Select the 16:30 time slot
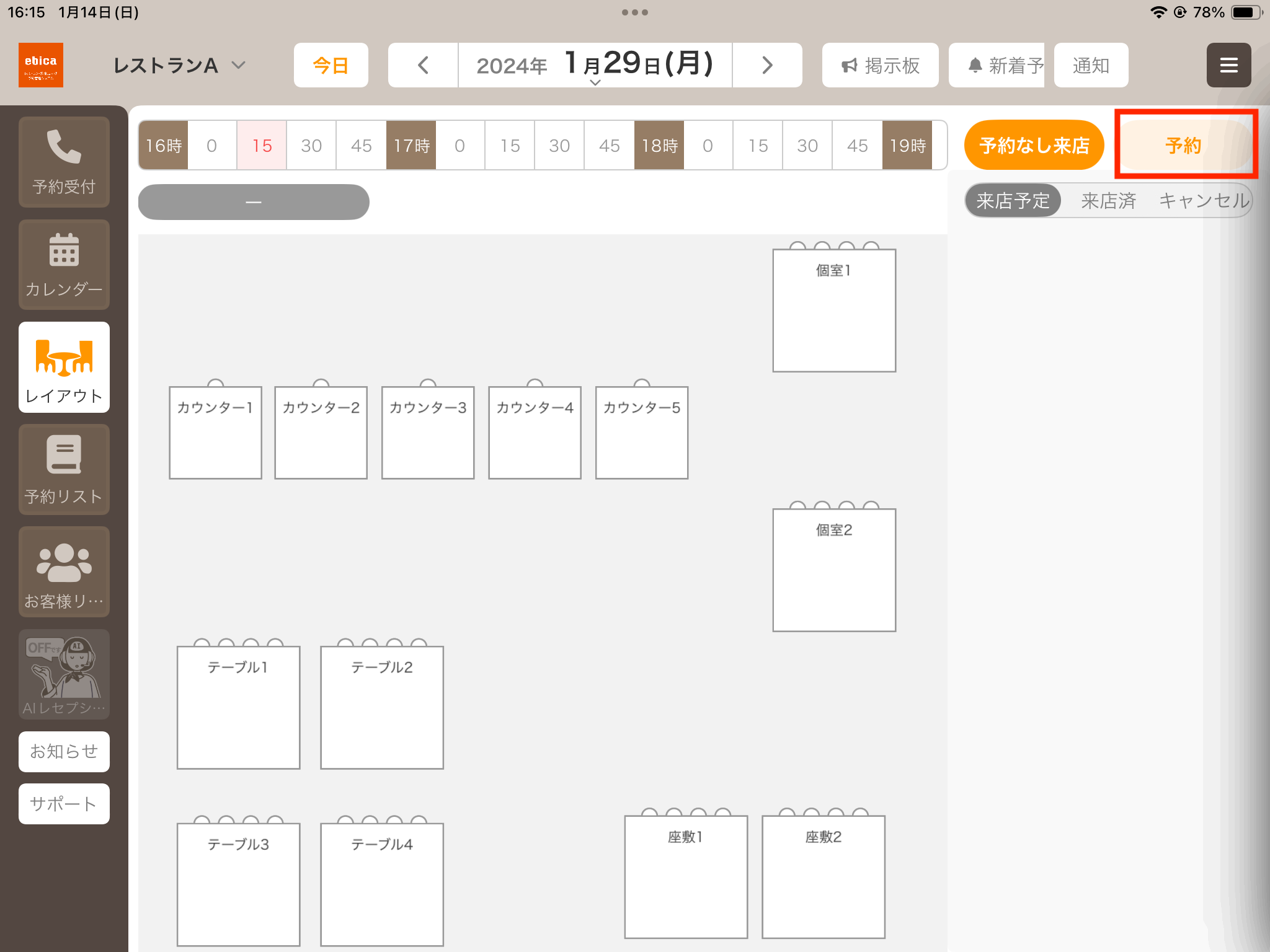This screenshot has height=952, width=1270. pos(311,146)
